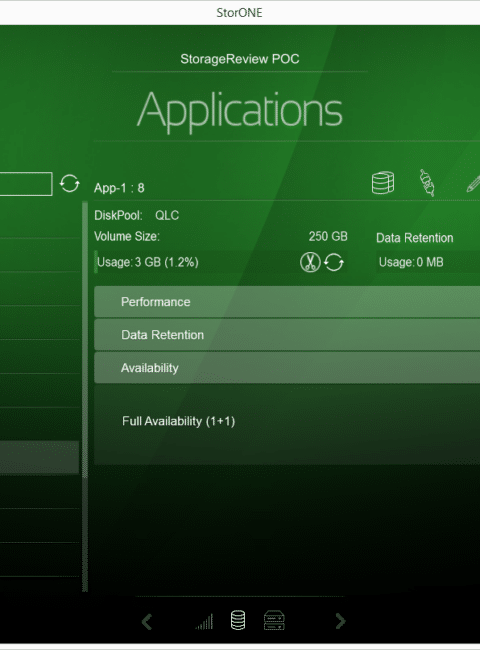Click the application list vertical scrollbar

(x=85, y=396)
